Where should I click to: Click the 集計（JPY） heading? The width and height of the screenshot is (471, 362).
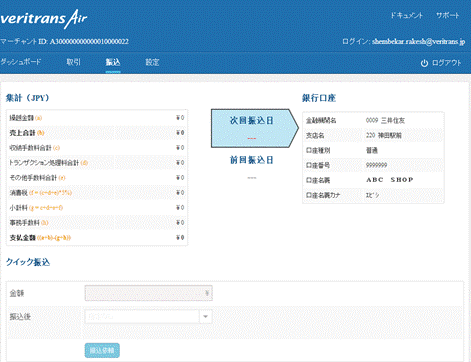[28, 98]
